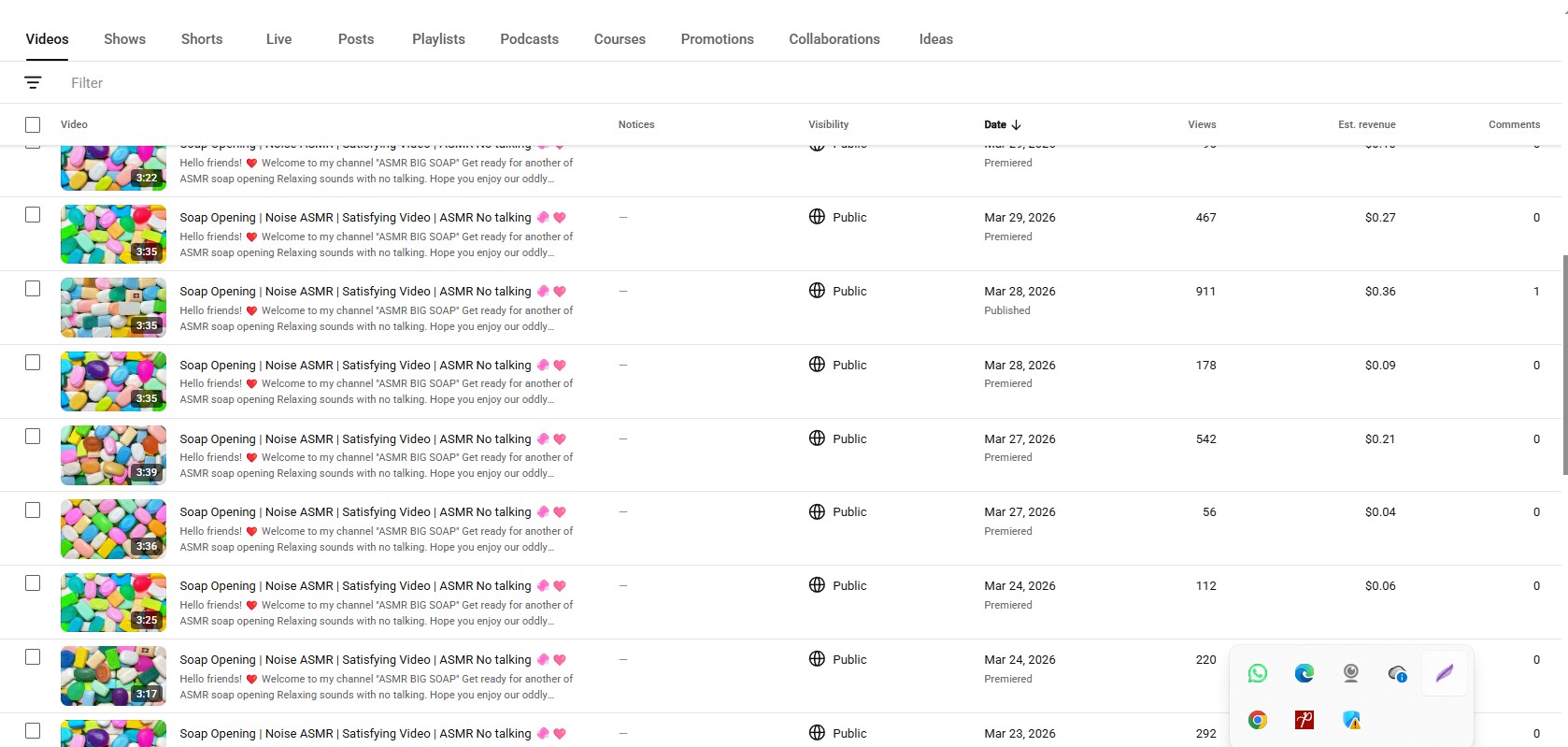
Task: Open the OneDrive cloud tray icon
Action: point(1398,673)
